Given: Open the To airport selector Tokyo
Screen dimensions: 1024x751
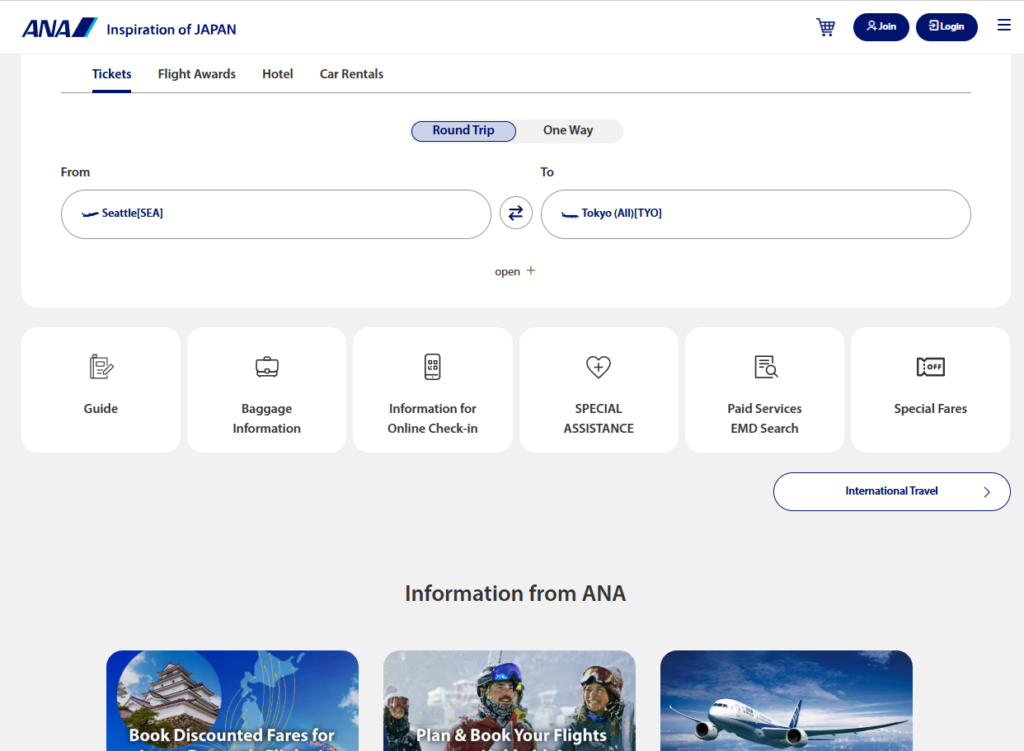Looking at the screenshot, I should pyautogui.click(x=755, y=214).
